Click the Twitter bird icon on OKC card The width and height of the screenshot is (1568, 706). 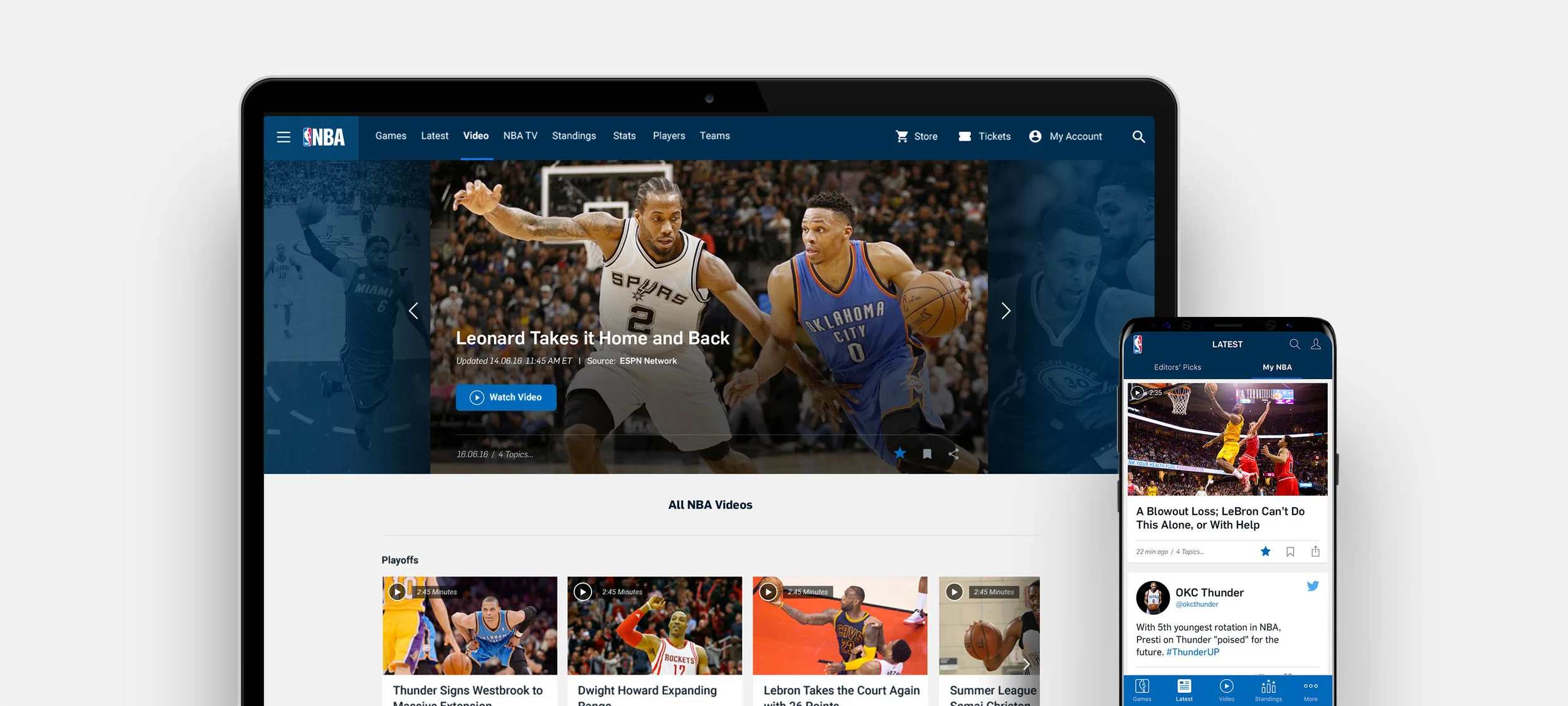[1312, 586]
